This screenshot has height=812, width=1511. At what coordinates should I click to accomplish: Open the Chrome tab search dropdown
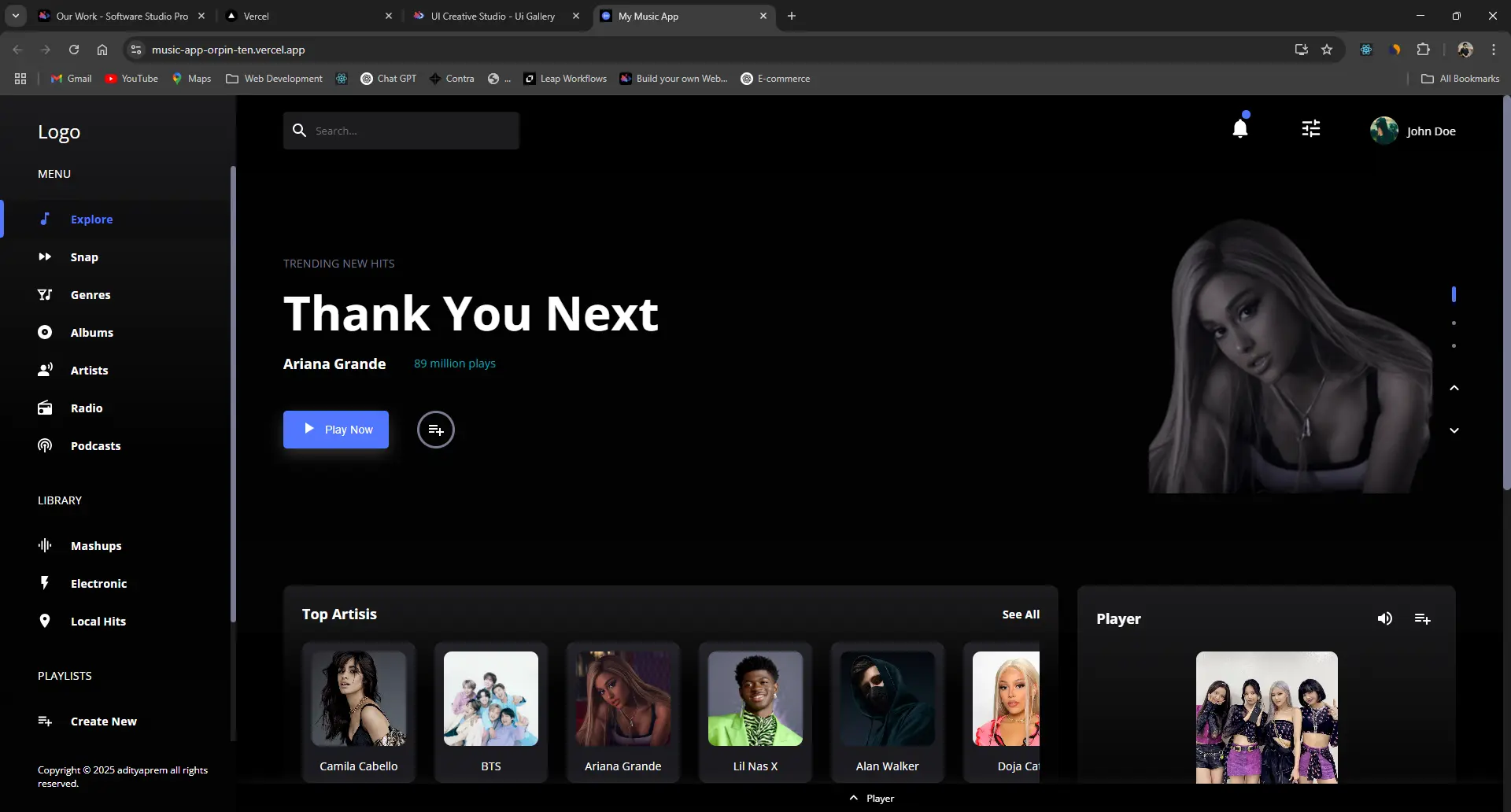(x=16, y=16)
